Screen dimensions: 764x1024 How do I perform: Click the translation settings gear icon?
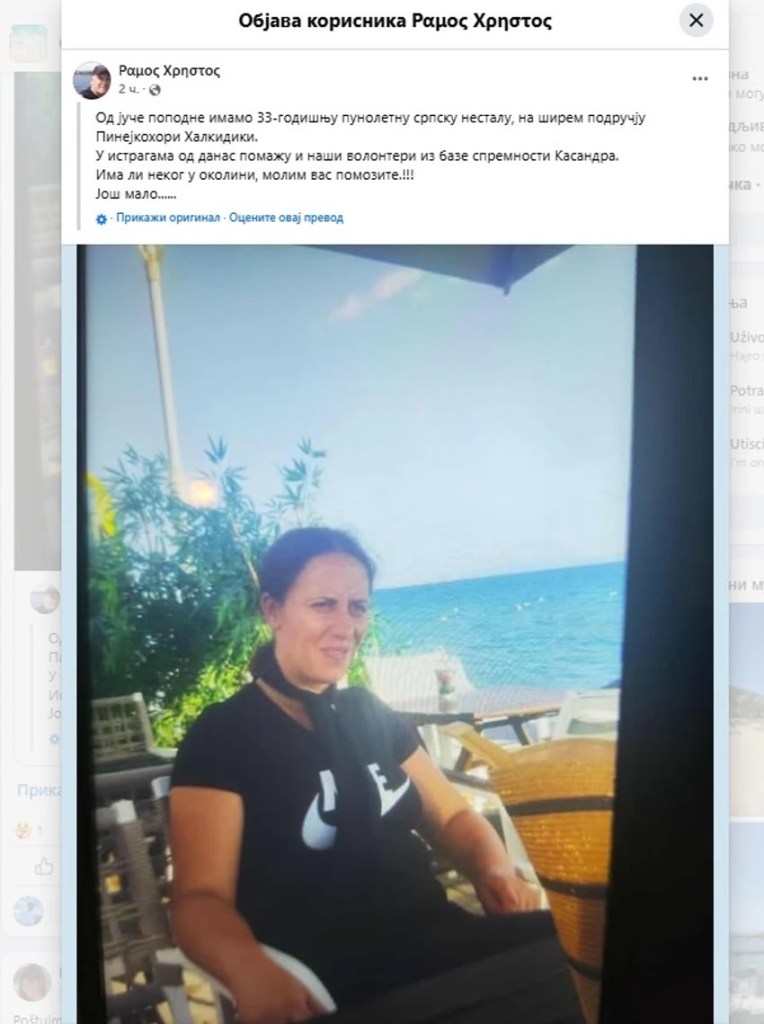click(x=101, y=219)
